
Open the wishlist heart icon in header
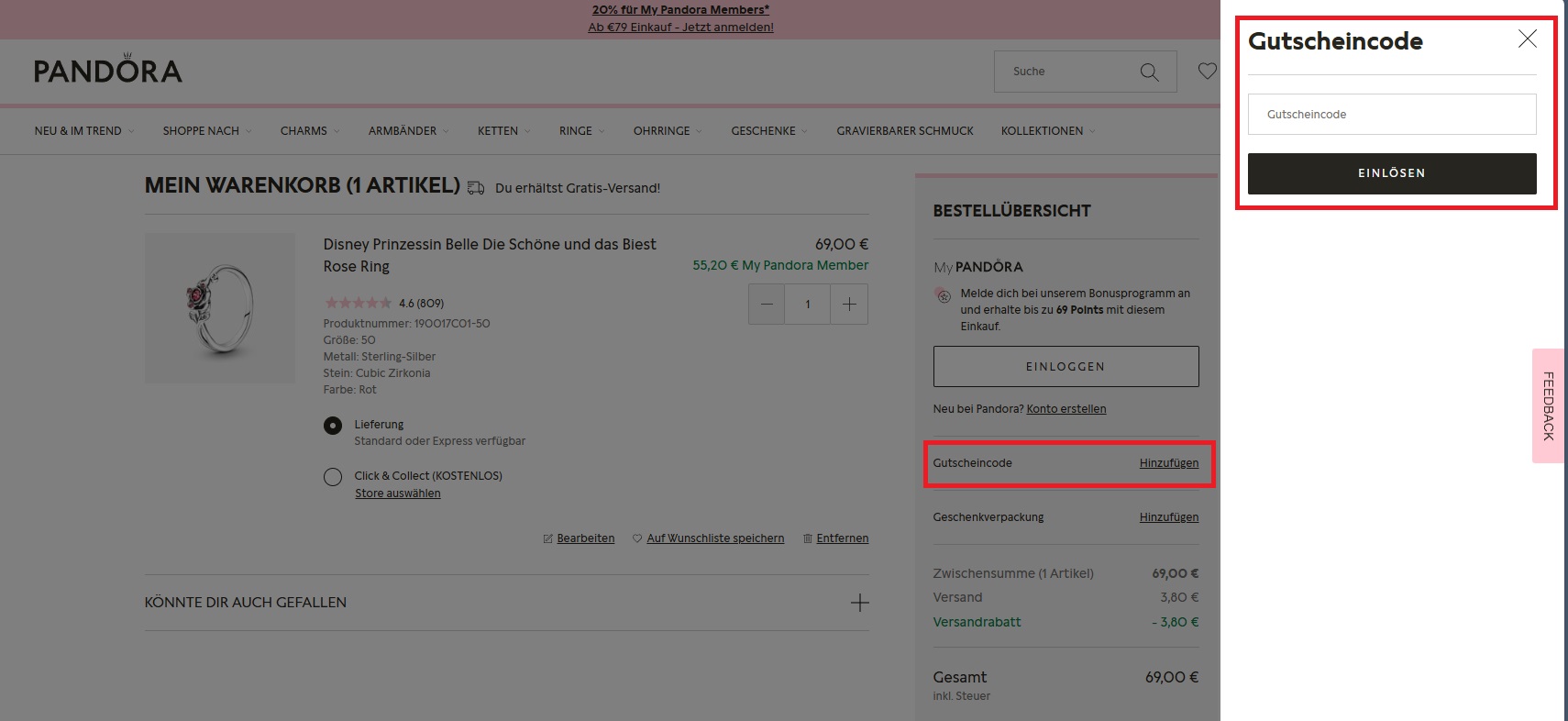[1208, 71]
